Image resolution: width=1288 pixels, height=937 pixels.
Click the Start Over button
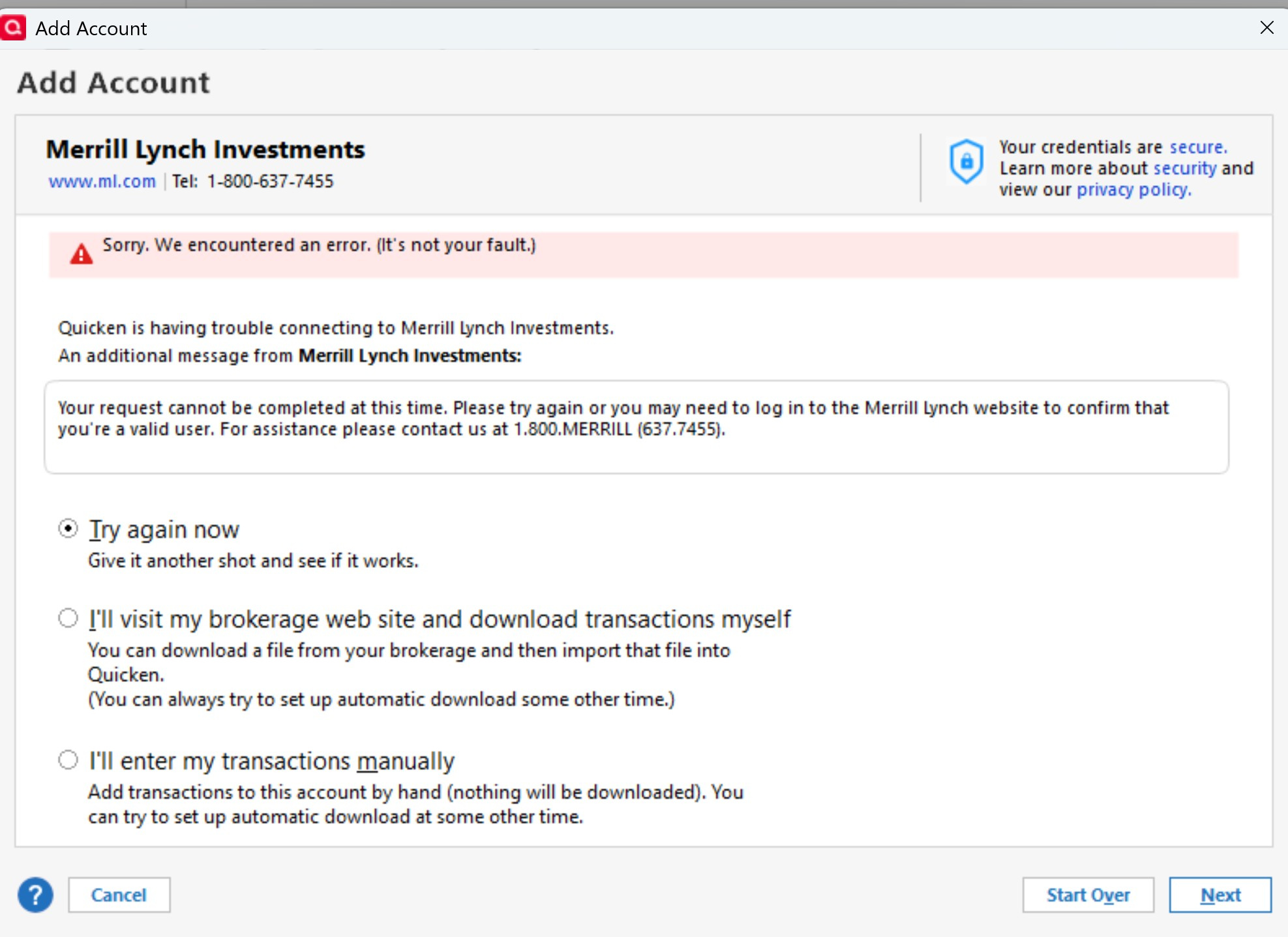coord(1088,895)
